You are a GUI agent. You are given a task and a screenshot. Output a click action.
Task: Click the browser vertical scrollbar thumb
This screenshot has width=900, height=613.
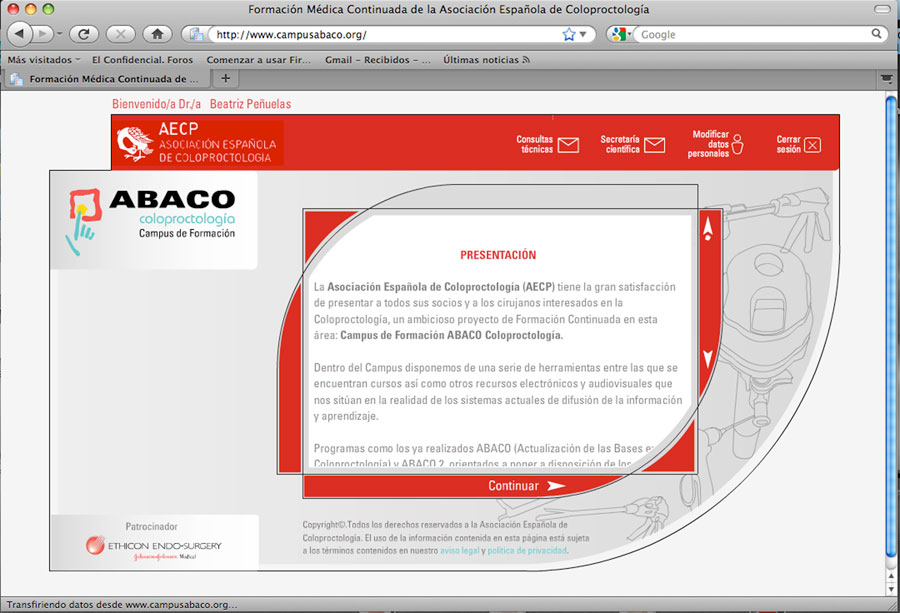coord(891,327)
